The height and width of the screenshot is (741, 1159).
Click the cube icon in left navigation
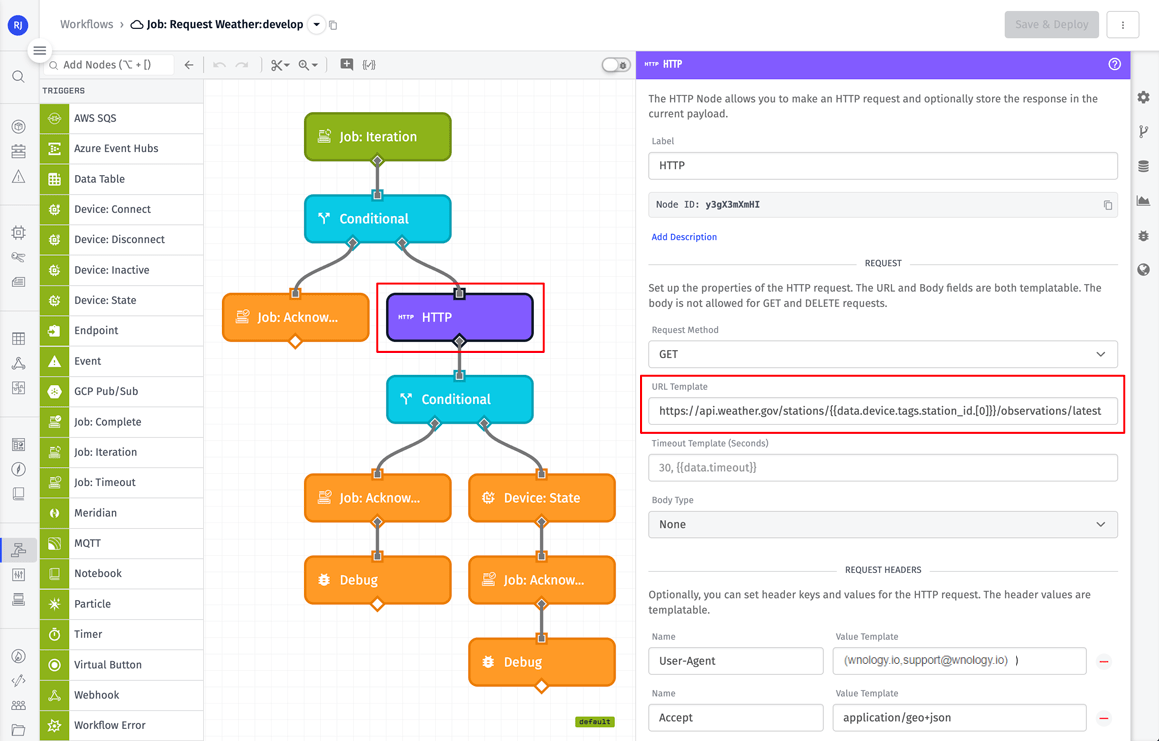[x=18, y=127]
